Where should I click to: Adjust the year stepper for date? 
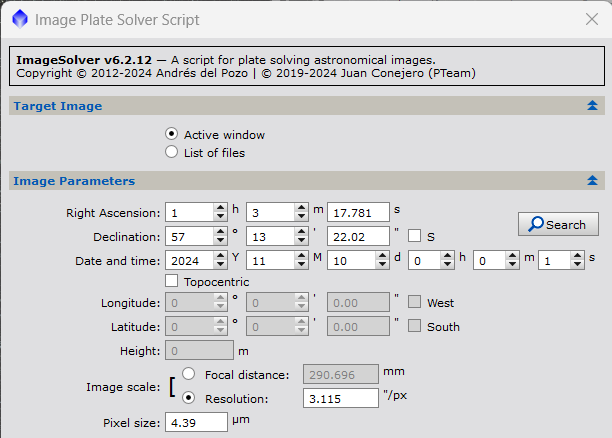[220, 260]
